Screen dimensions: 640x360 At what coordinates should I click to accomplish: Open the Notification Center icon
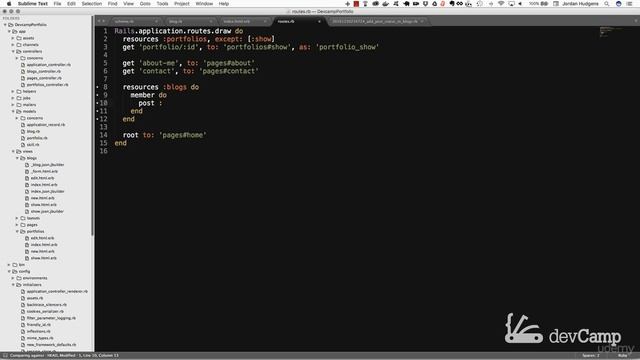(629, 4)
